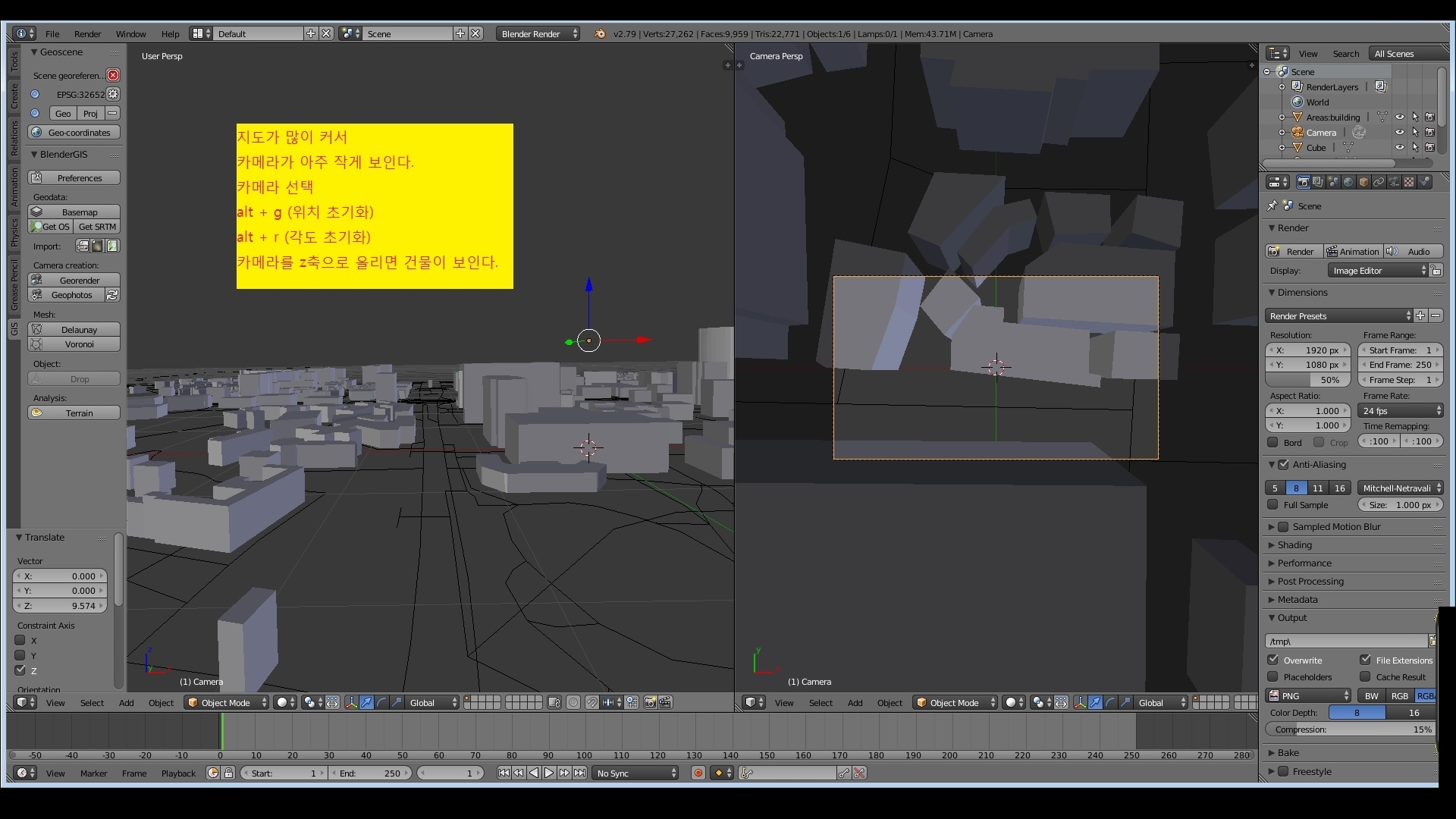The image size is (1456, 819).
Task: Select translate manipulator arrow in left viewport header
Action: [x=366, y=702]
